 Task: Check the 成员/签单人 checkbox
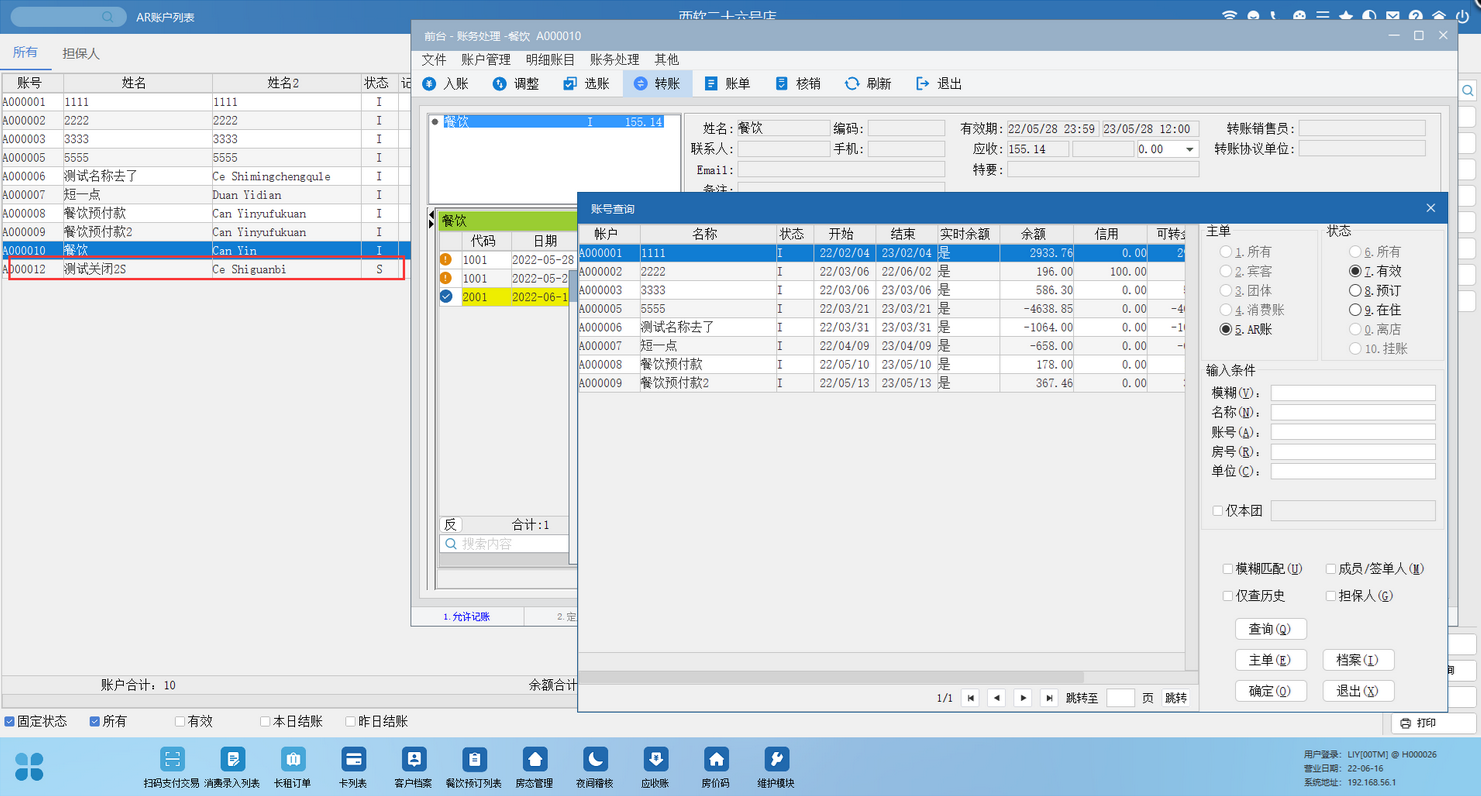pyautogui.click(x=1331, y=569)
